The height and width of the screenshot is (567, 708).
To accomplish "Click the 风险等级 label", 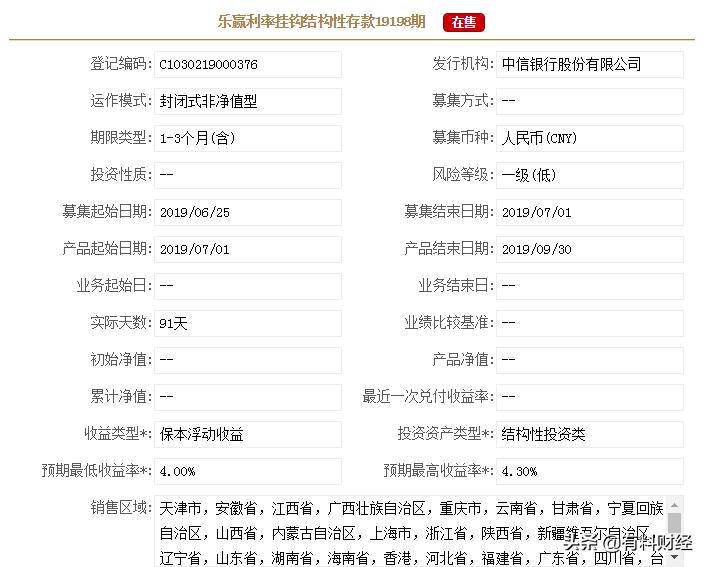I will point(463,175).
